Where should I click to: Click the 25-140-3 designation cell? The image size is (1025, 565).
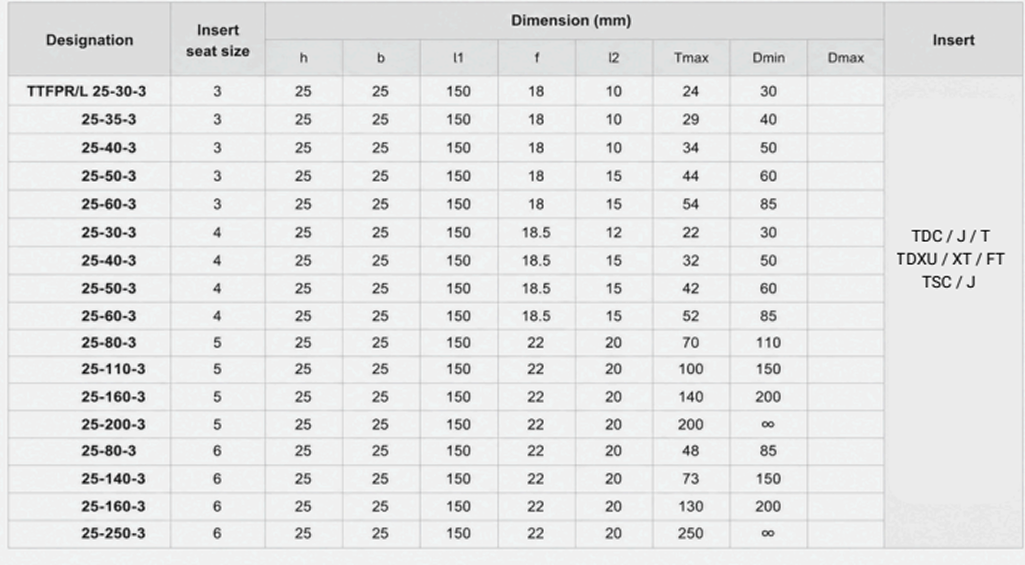(90, 479)
